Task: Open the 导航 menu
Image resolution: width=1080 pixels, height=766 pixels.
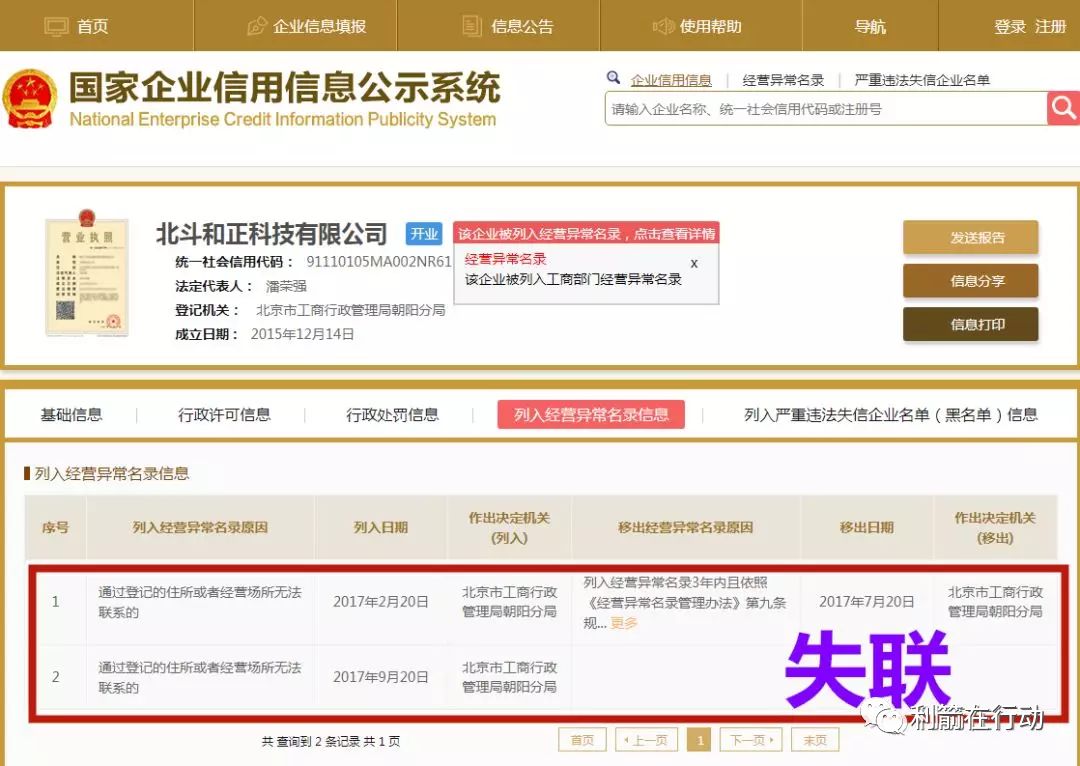Action: [870, 26]
